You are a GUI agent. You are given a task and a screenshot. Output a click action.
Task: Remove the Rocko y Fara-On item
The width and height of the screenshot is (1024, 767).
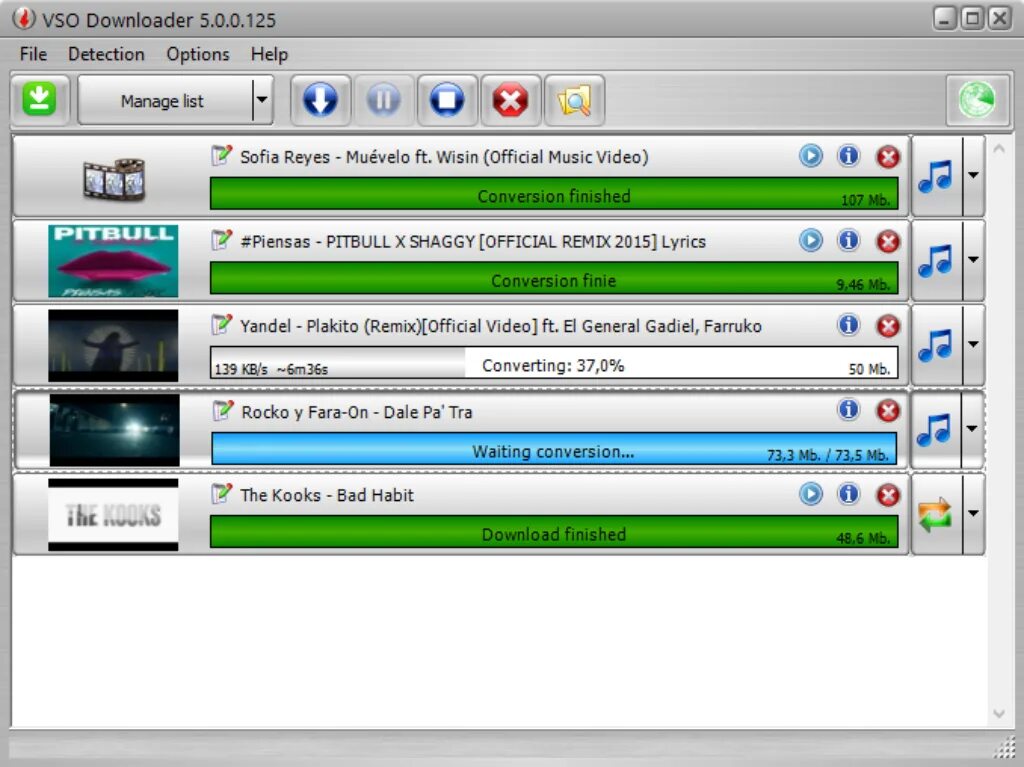(888, 410)
